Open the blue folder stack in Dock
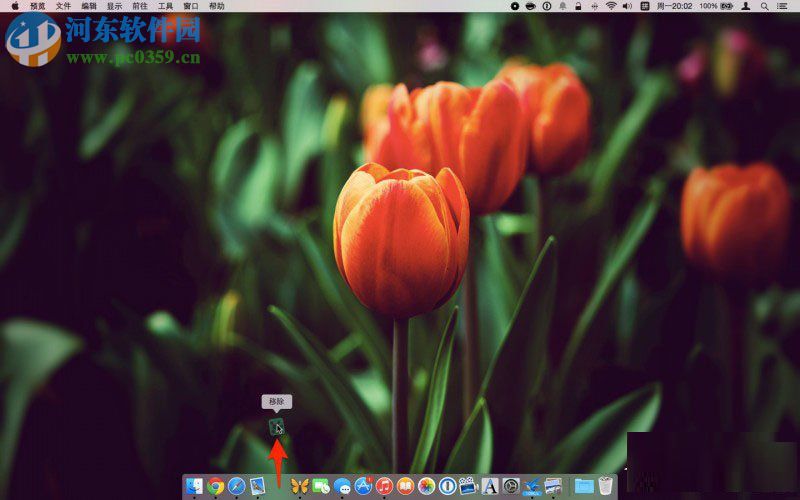The width and height of the screenshot is (800, 500). tap(584, 486)
